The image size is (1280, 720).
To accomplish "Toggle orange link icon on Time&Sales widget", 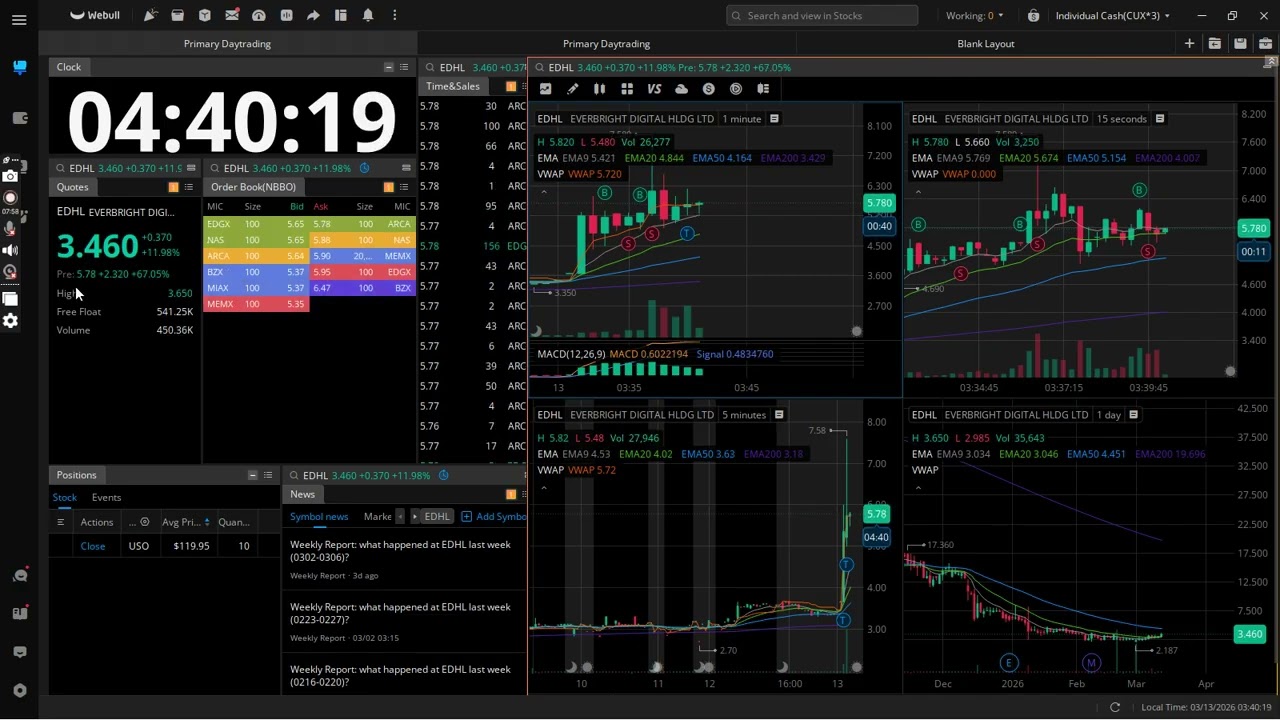I will coord(511,87).
